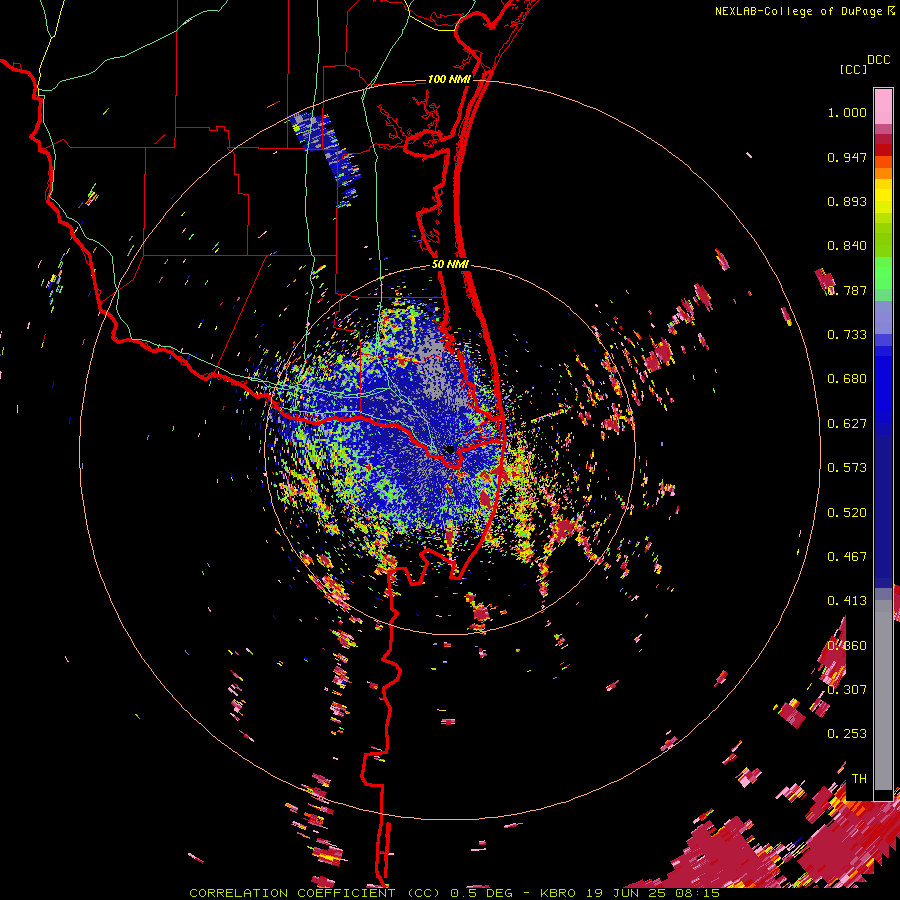Click the black KBRO radar site marker
This screenshot has height=900, width=900.
pos(451,449)
